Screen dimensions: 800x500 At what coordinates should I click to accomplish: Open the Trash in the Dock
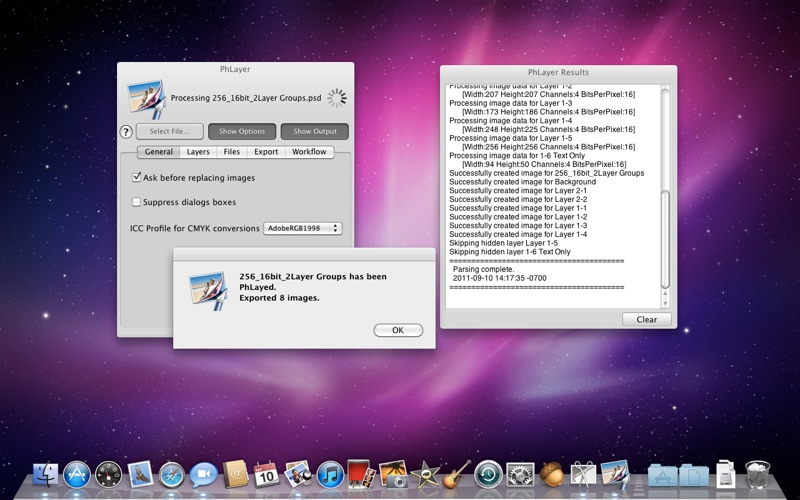[x=757, y=474]
